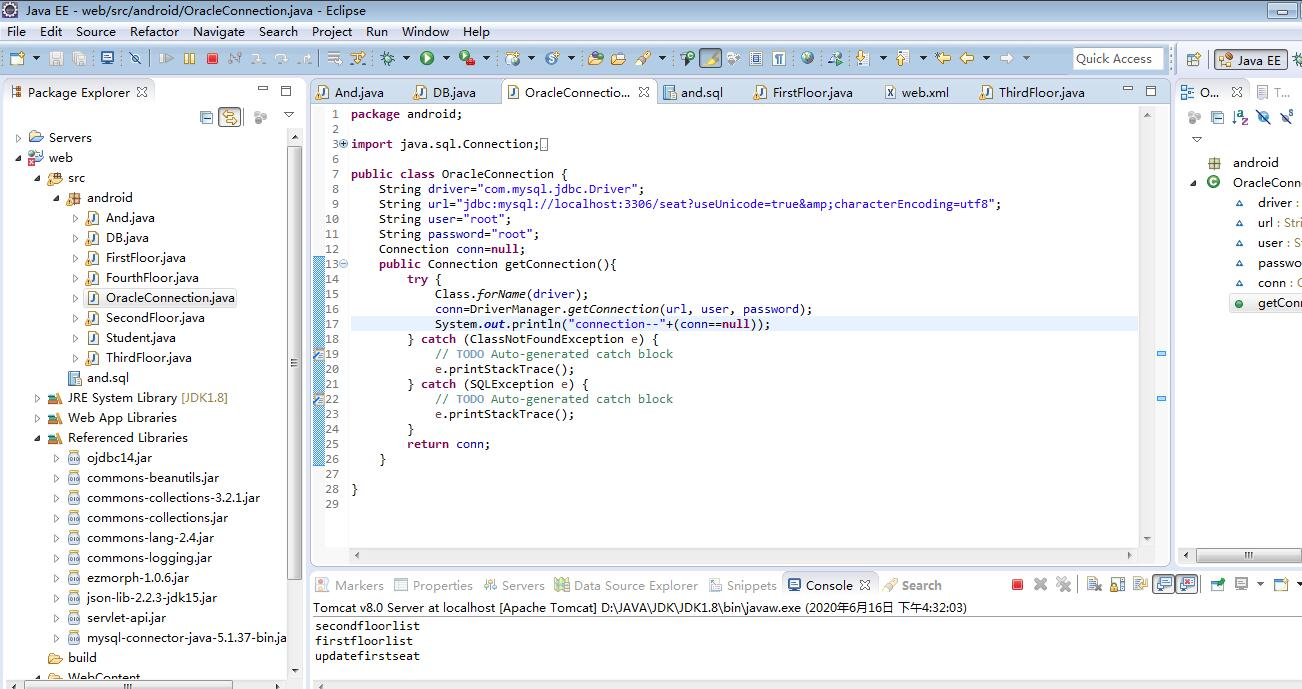Toggle Link with Editor in Package Explorer
The width and height of the screenshot is (1302, 689).
tap(230, 117)
